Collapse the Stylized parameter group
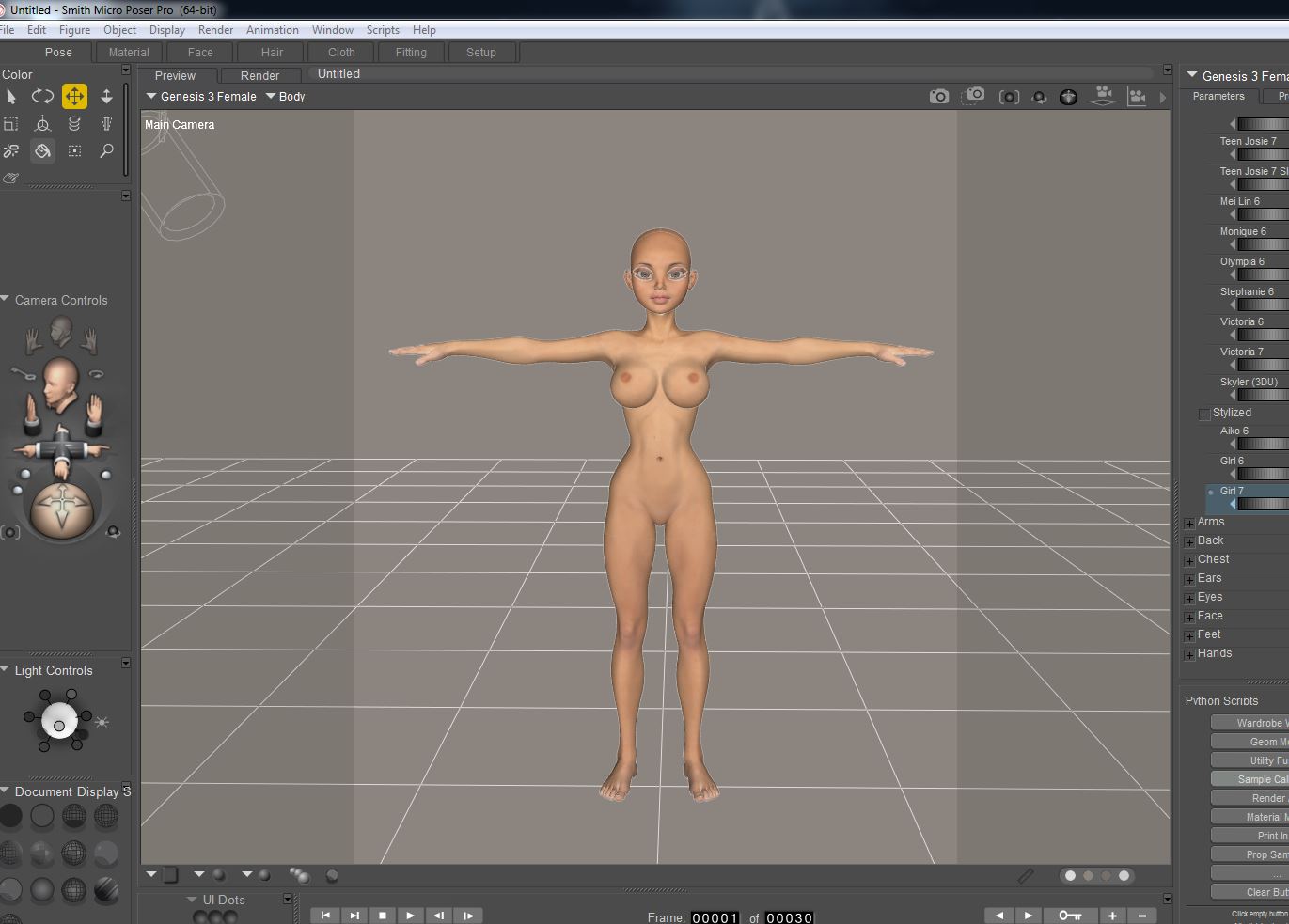 1204,414
